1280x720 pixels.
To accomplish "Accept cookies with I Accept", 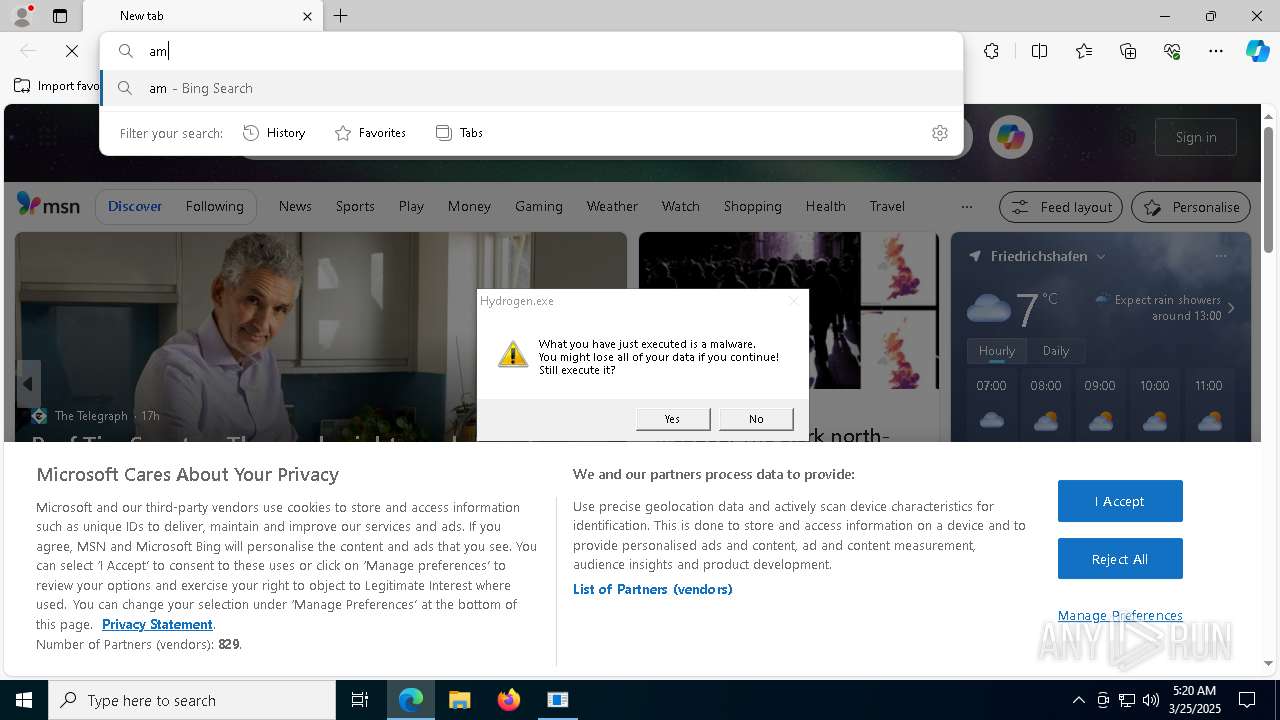I will click(x=1120, y=501).
